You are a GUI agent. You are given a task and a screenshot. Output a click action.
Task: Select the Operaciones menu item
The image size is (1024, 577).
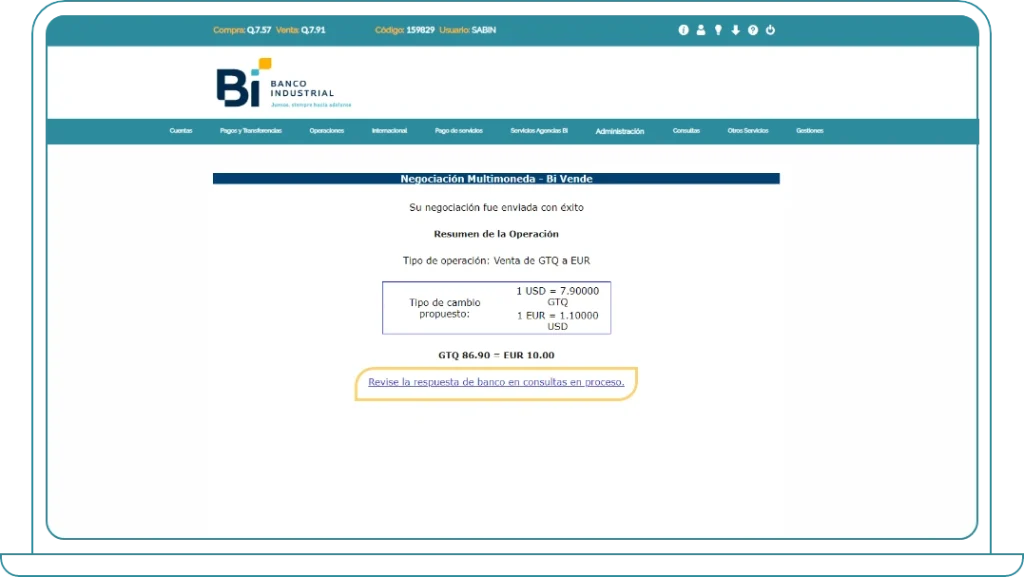[x=327, y=131]
